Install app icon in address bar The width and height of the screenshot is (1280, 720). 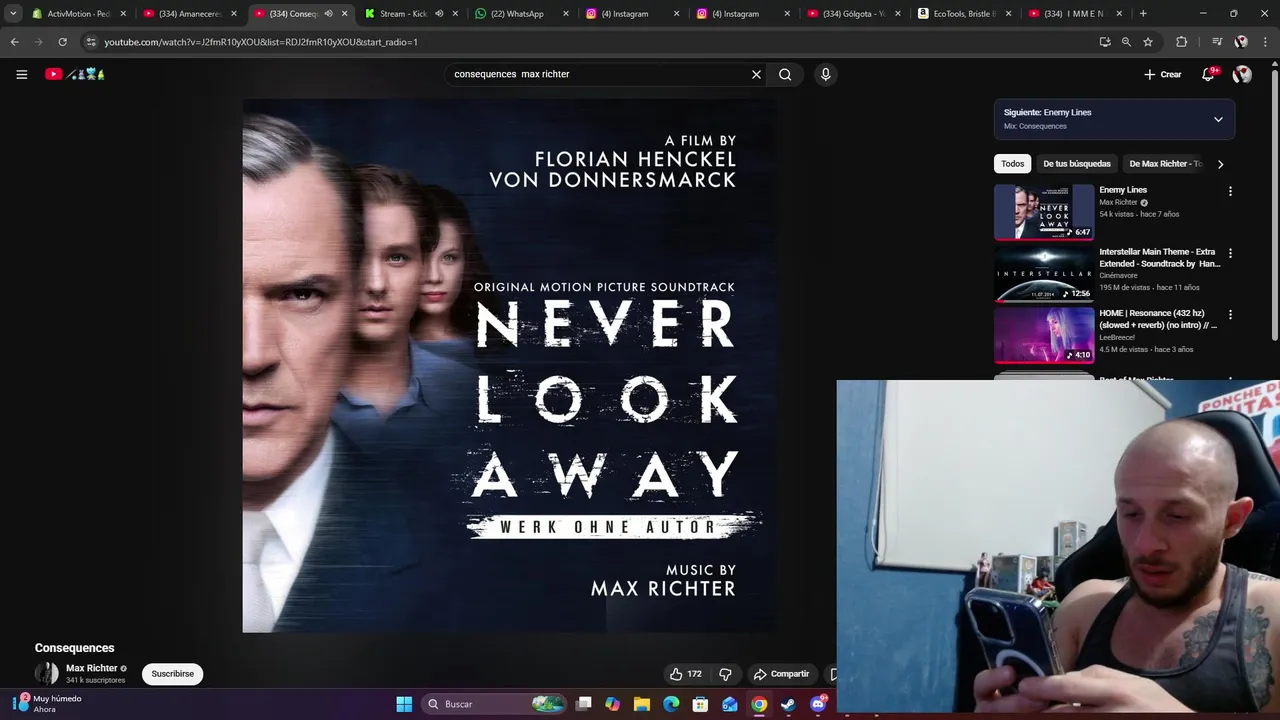pyautogui.click(x=1105, y=42)
